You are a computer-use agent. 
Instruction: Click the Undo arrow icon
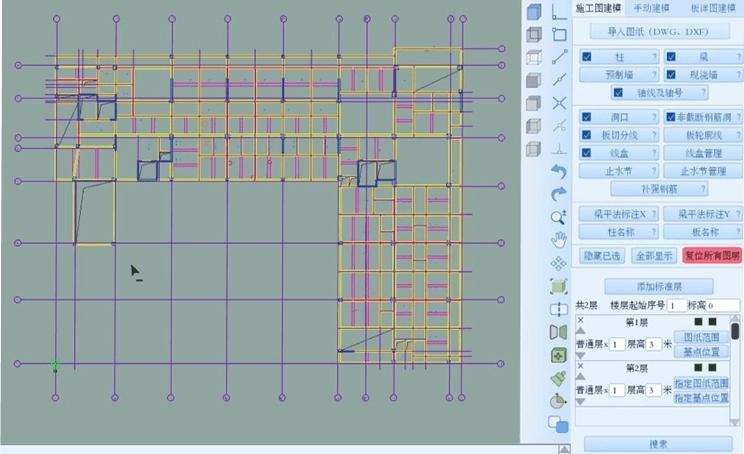(x=559, y=171)
